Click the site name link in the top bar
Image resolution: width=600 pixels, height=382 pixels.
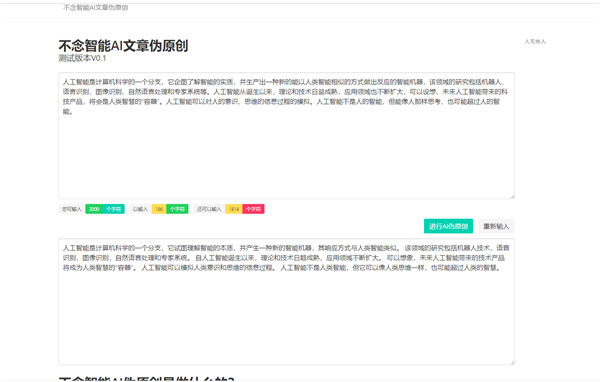point(96,7)
